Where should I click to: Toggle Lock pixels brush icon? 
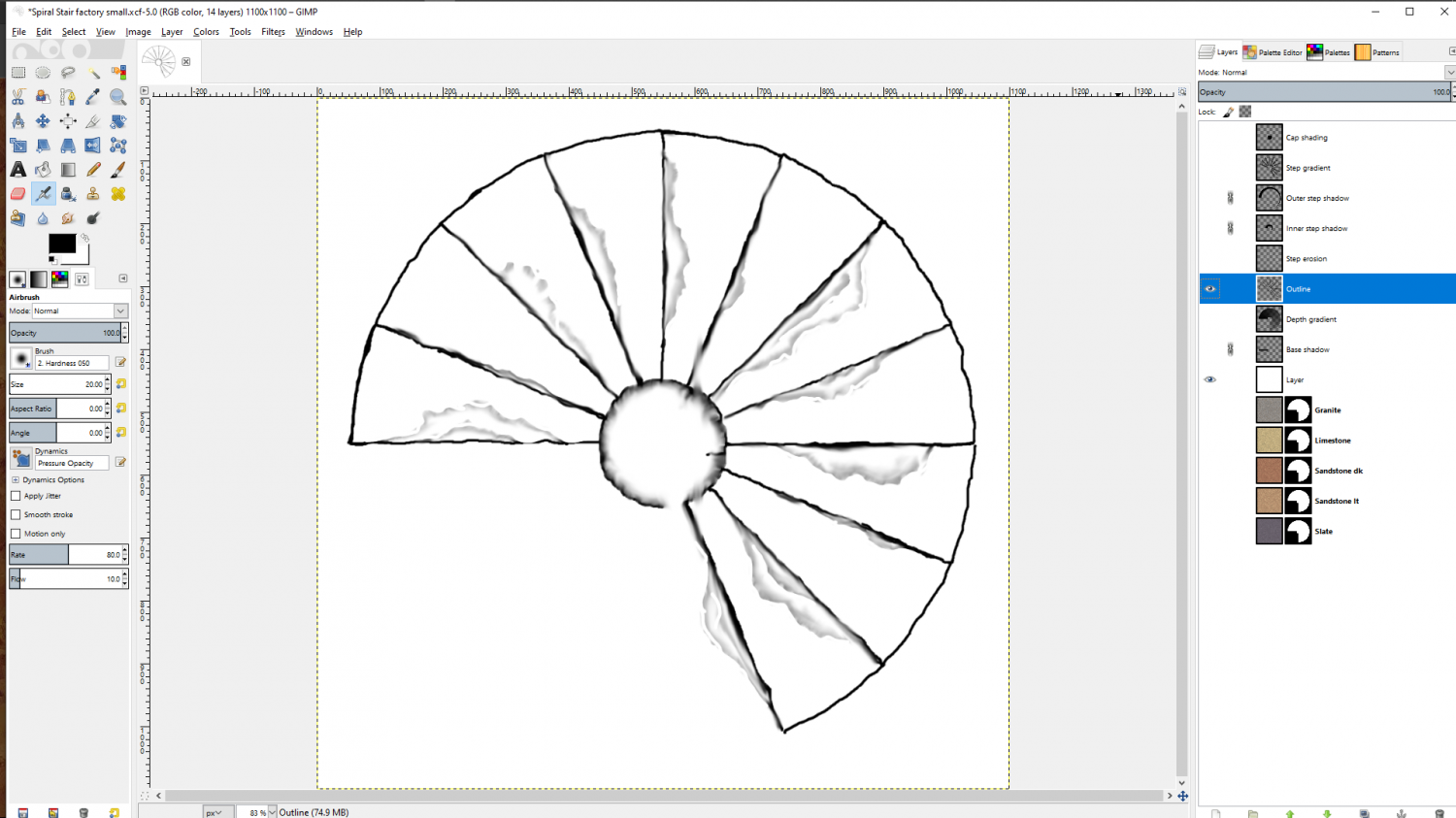coord(1228,112)
